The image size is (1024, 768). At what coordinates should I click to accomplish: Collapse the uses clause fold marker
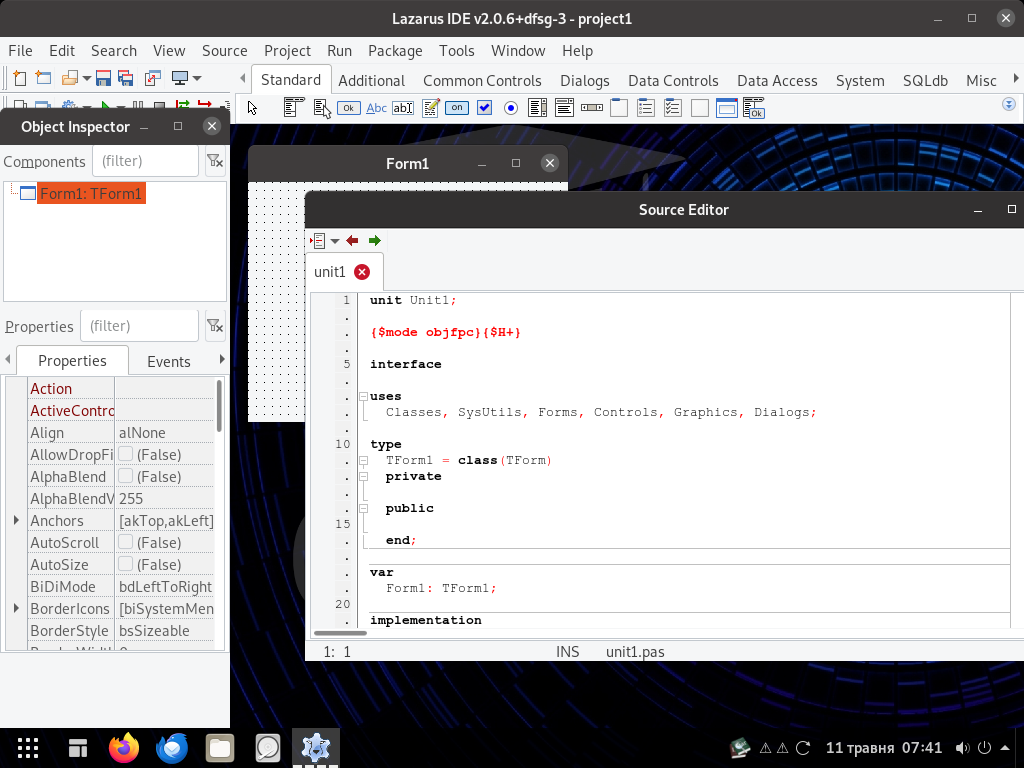364,396
